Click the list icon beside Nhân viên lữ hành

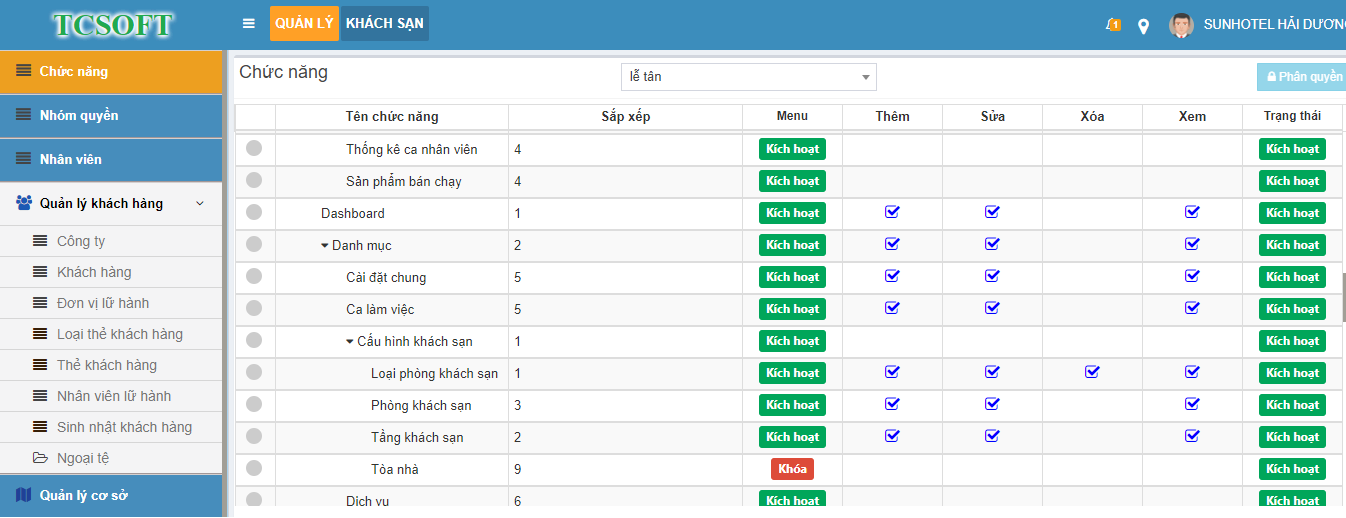tap(40, 396)
